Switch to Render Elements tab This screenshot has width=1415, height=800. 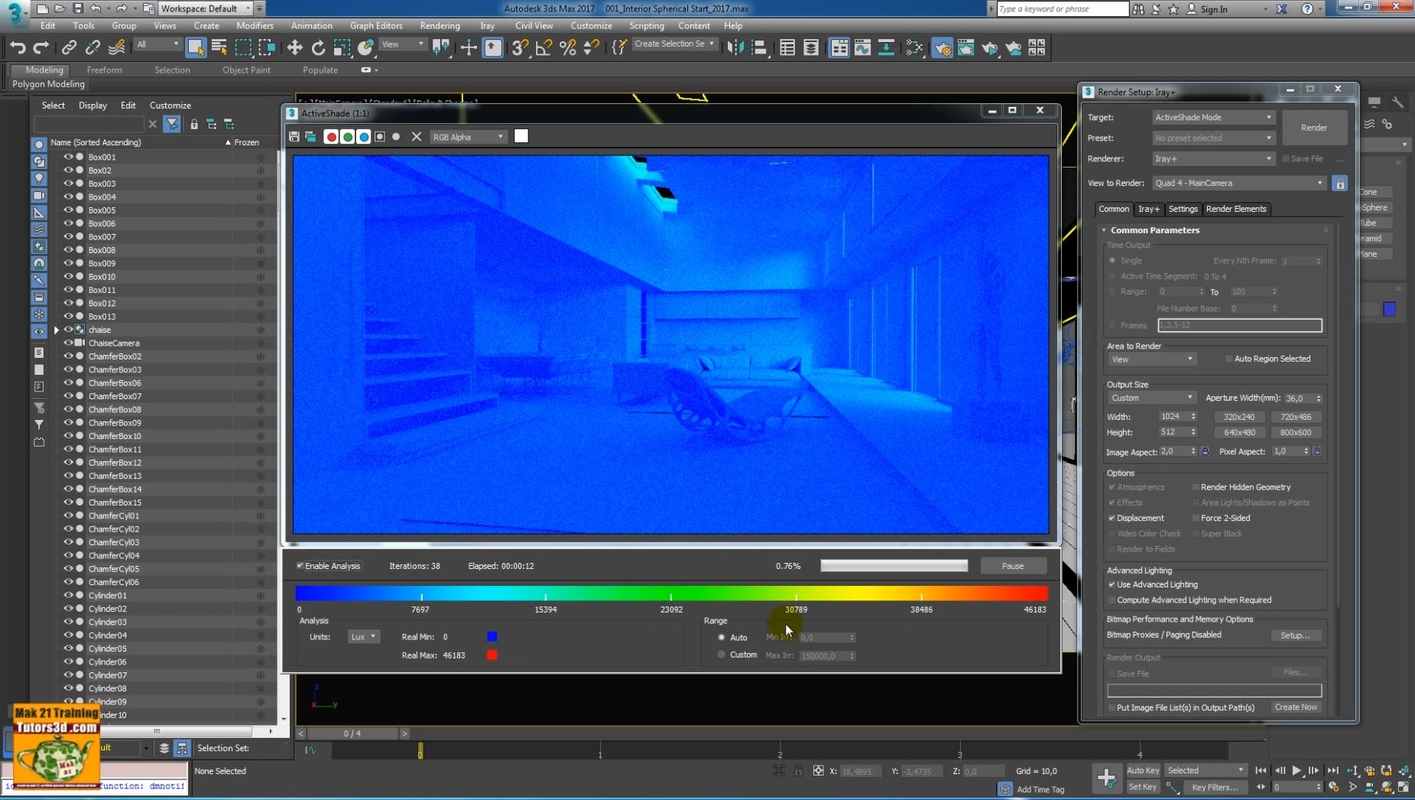(x=1236, y=209)
